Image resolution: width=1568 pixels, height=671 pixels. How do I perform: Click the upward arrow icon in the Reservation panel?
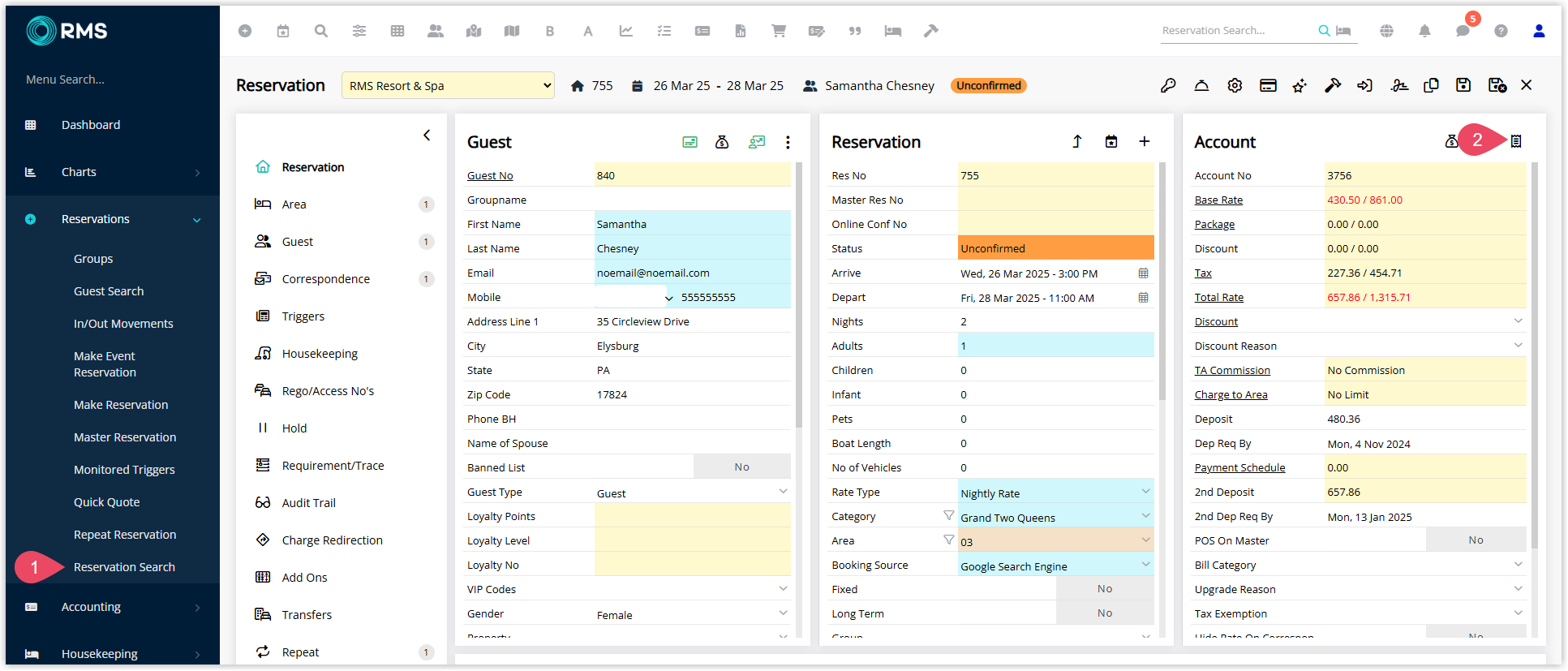[x=1077, y=141]
